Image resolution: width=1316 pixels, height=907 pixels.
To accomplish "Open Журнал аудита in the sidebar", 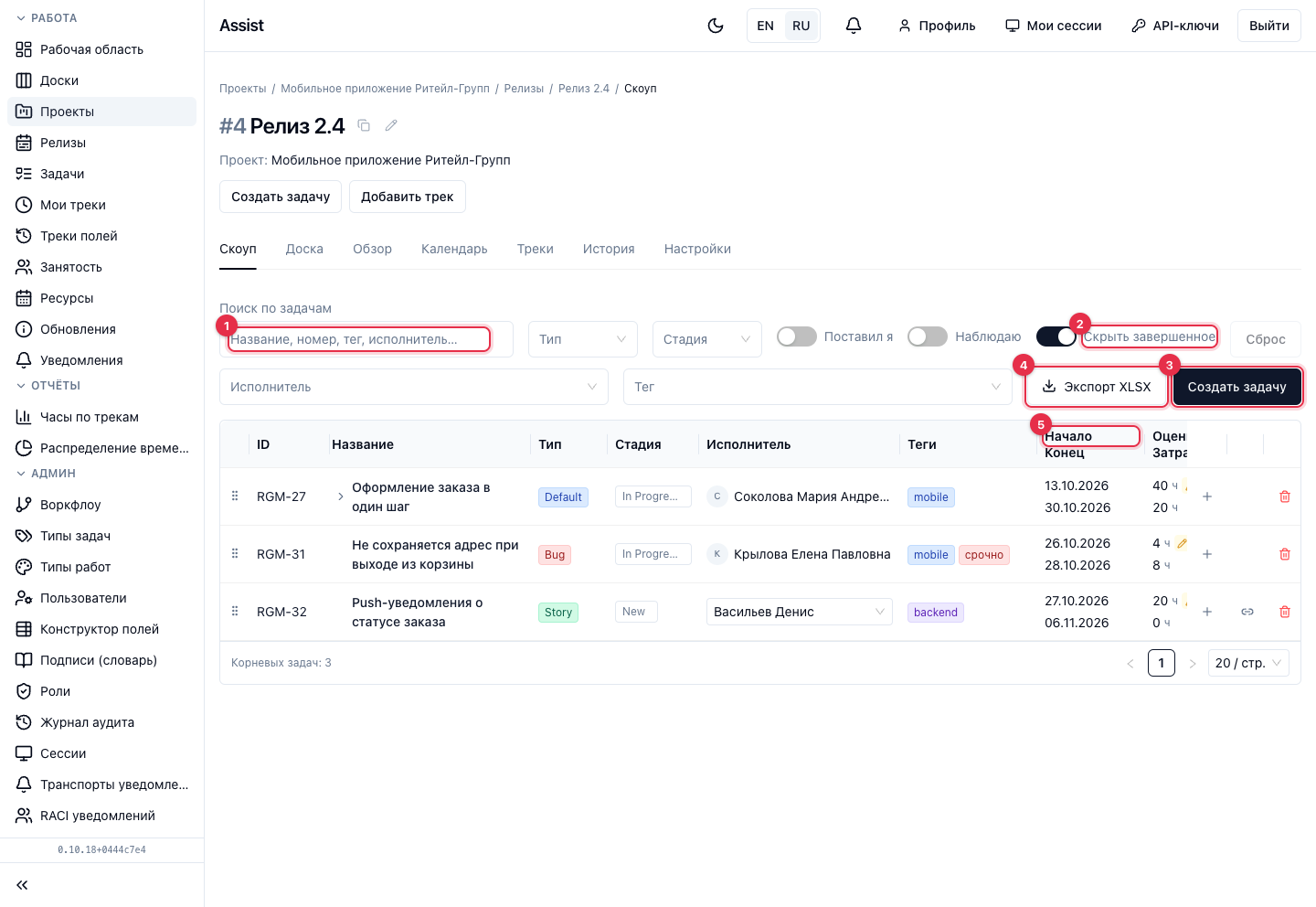I will click(x=101, y=722).
